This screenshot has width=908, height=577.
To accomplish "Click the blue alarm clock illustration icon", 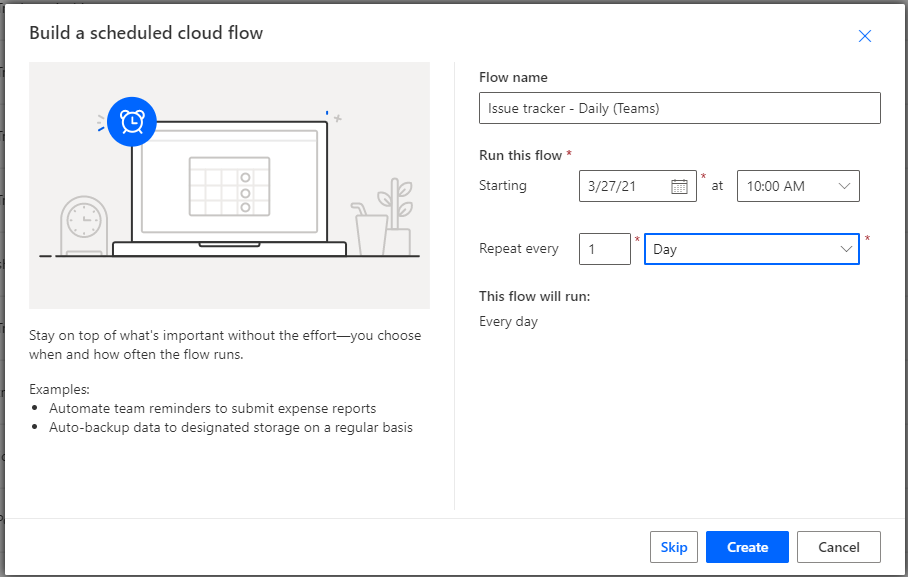I will point(131,122).
